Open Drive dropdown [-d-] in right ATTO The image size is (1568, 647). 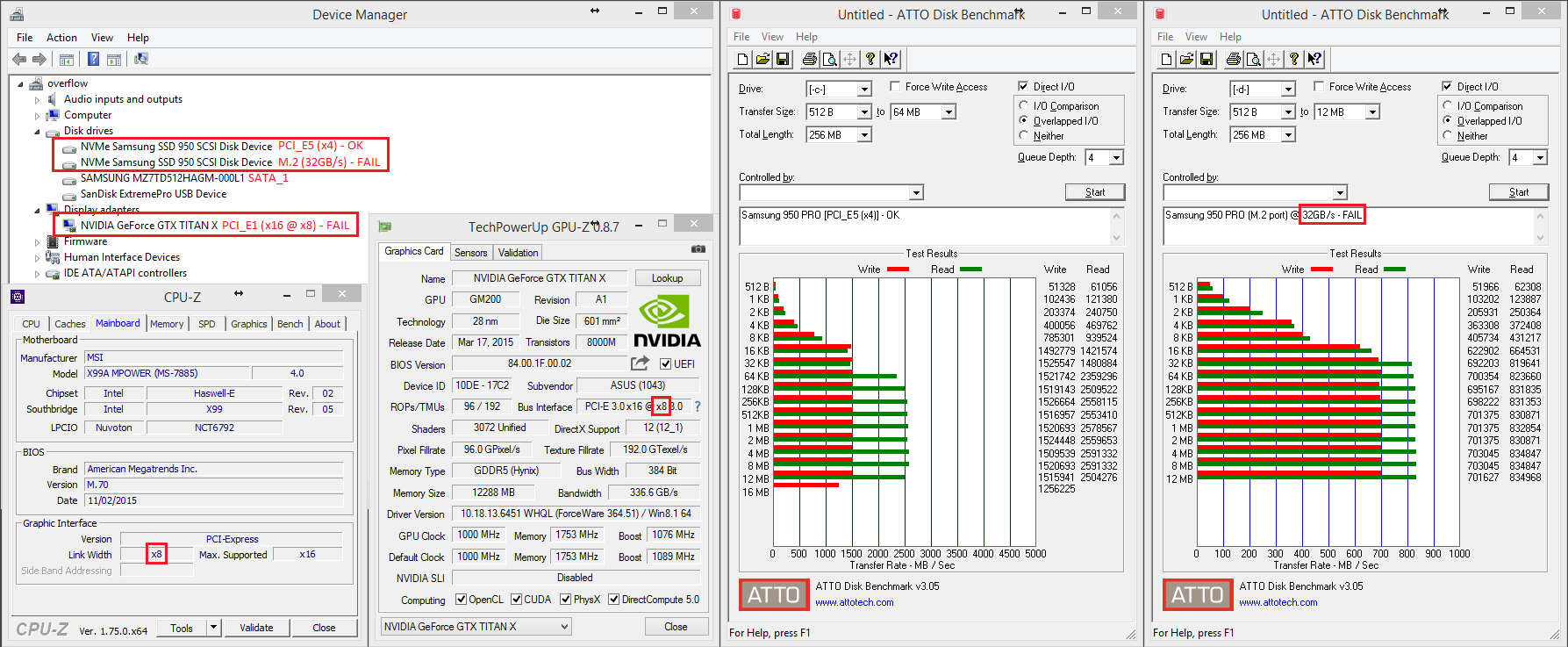click(1288, 89)
